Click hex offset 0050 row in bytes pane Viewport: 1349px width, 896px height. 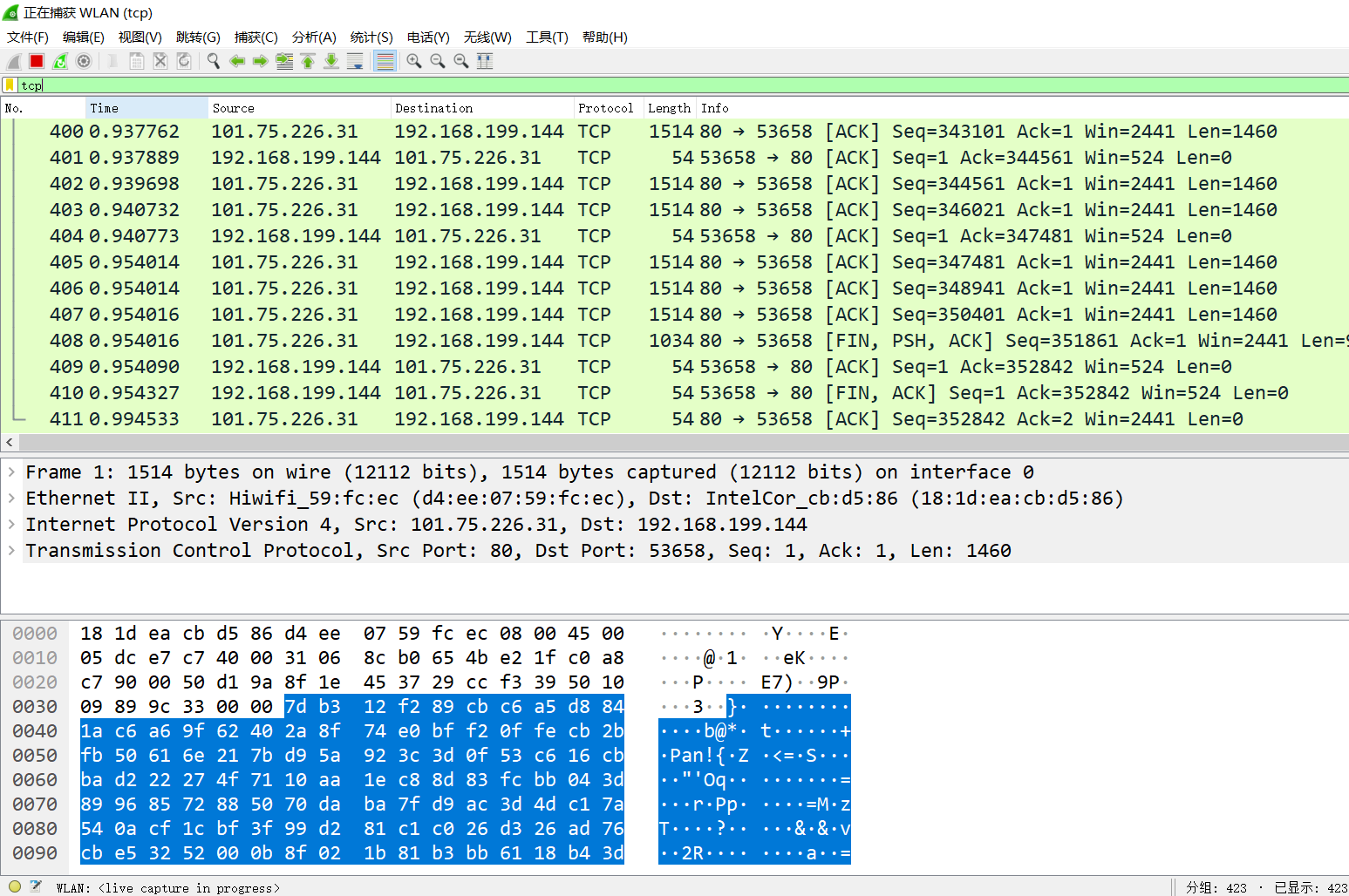tap(35, 755)
